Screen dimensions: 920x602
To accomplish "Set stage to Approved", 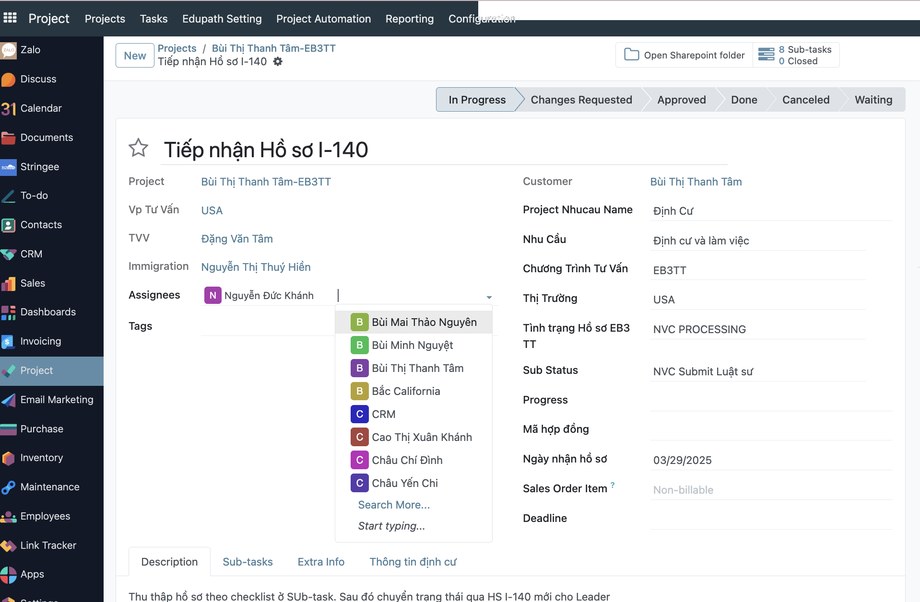I will 681,100.
